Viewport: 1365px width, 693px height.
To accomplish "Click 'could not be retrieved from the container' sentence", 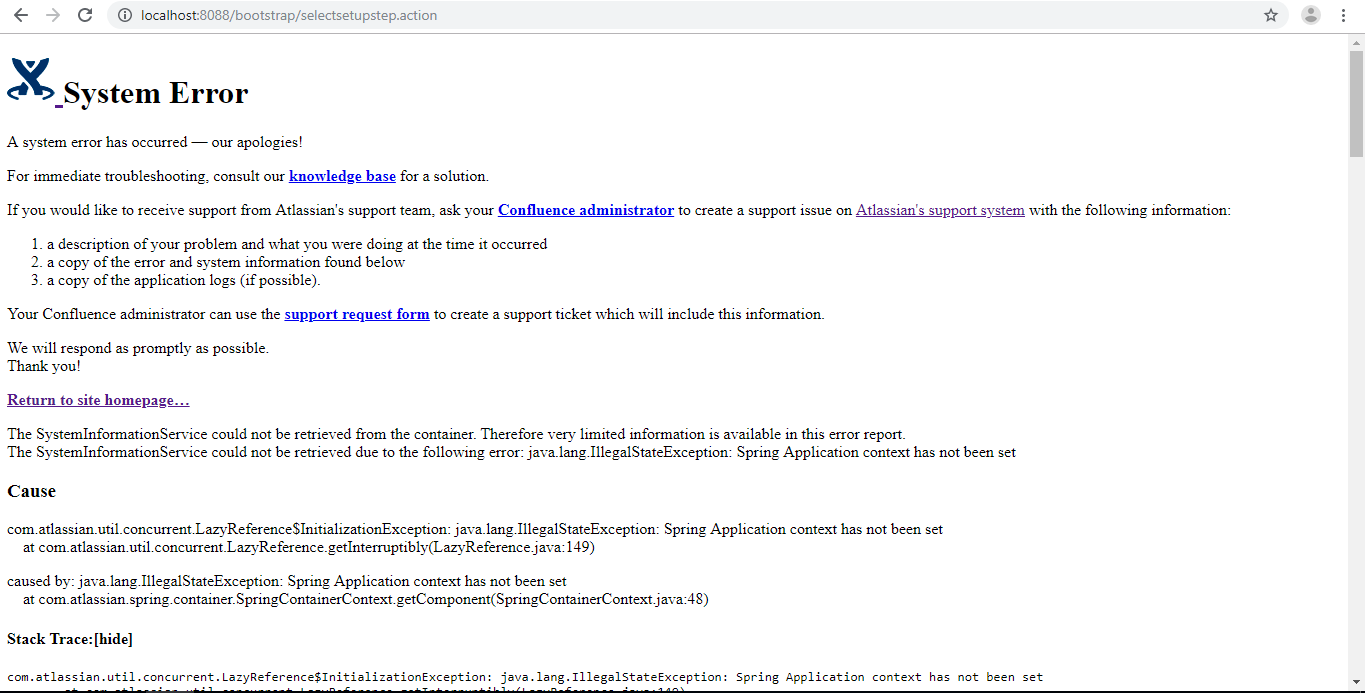I will (x=456, y=434).
